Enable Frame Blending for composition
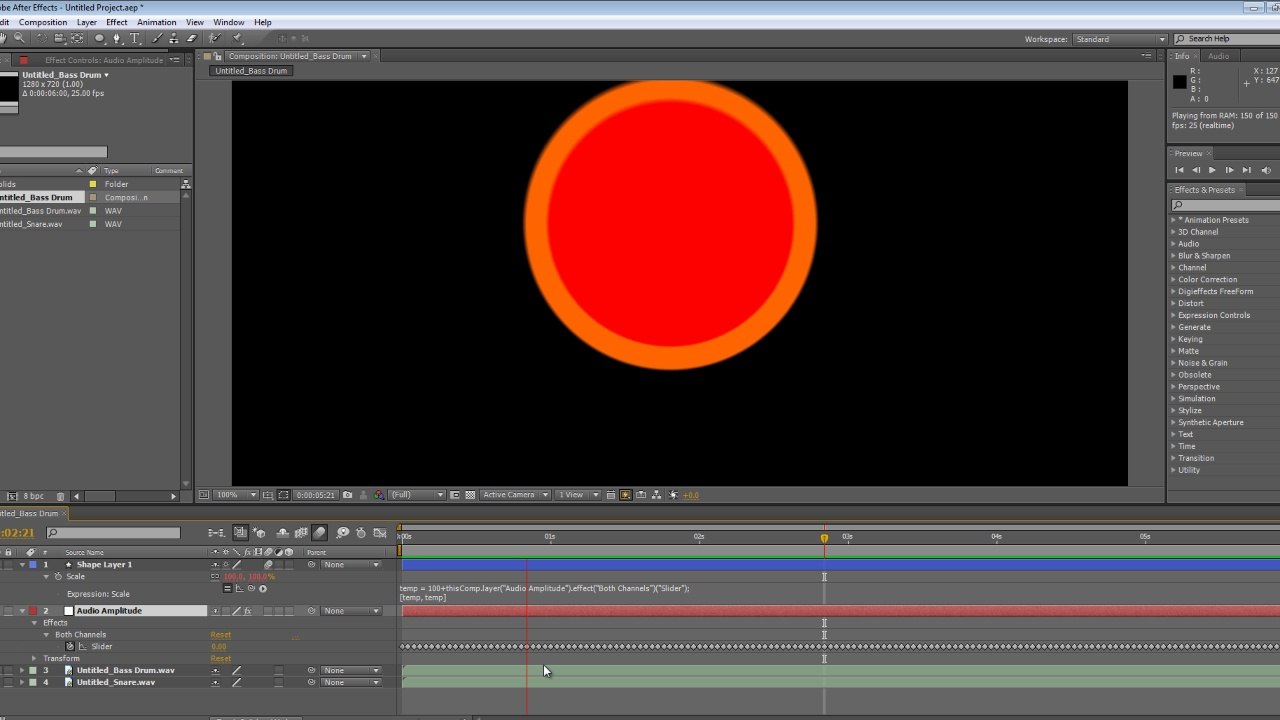 coord(302,533)
